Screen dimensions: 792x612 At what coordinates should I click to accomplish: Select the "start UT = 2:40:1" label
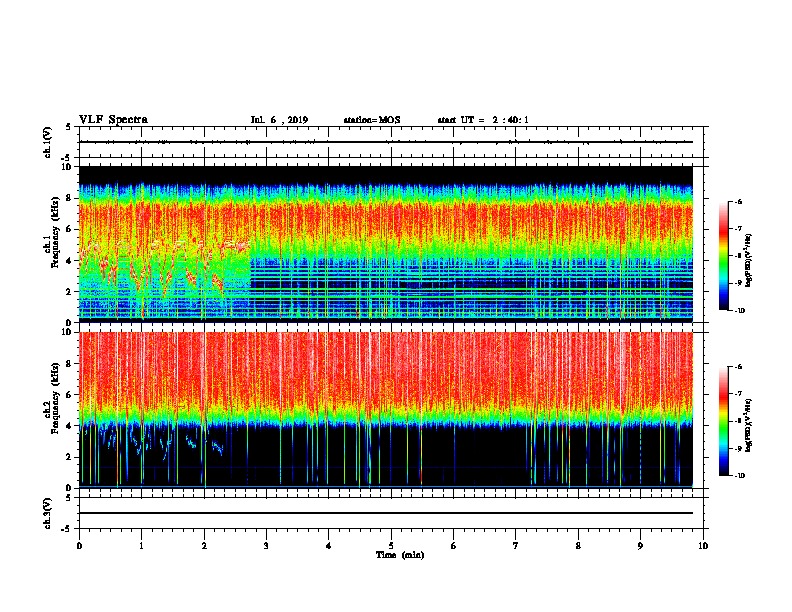pyautogui.click(x=483, y=120)
